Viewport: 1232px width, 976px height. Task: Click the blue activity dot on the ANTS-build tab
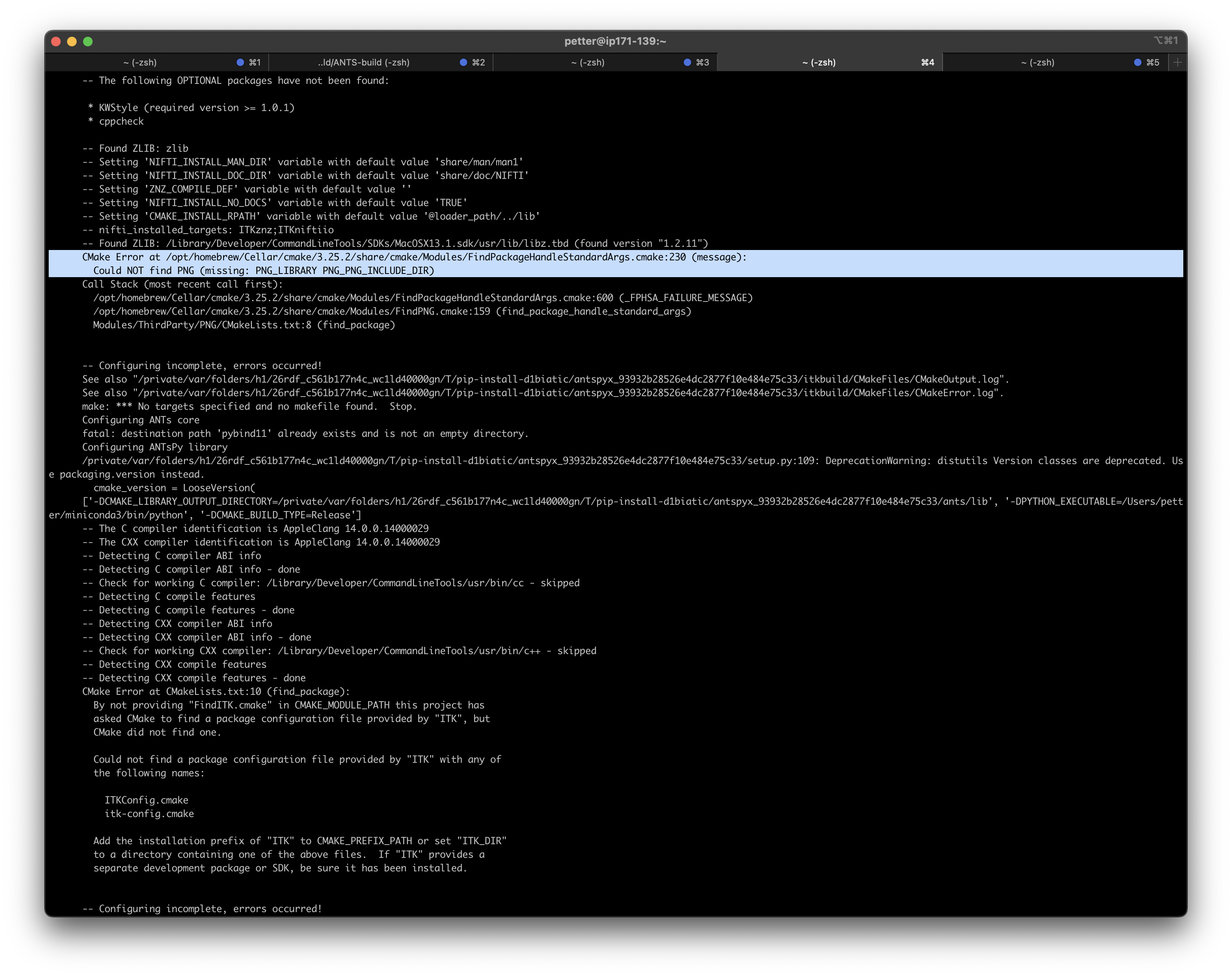[x=463, y=63]
